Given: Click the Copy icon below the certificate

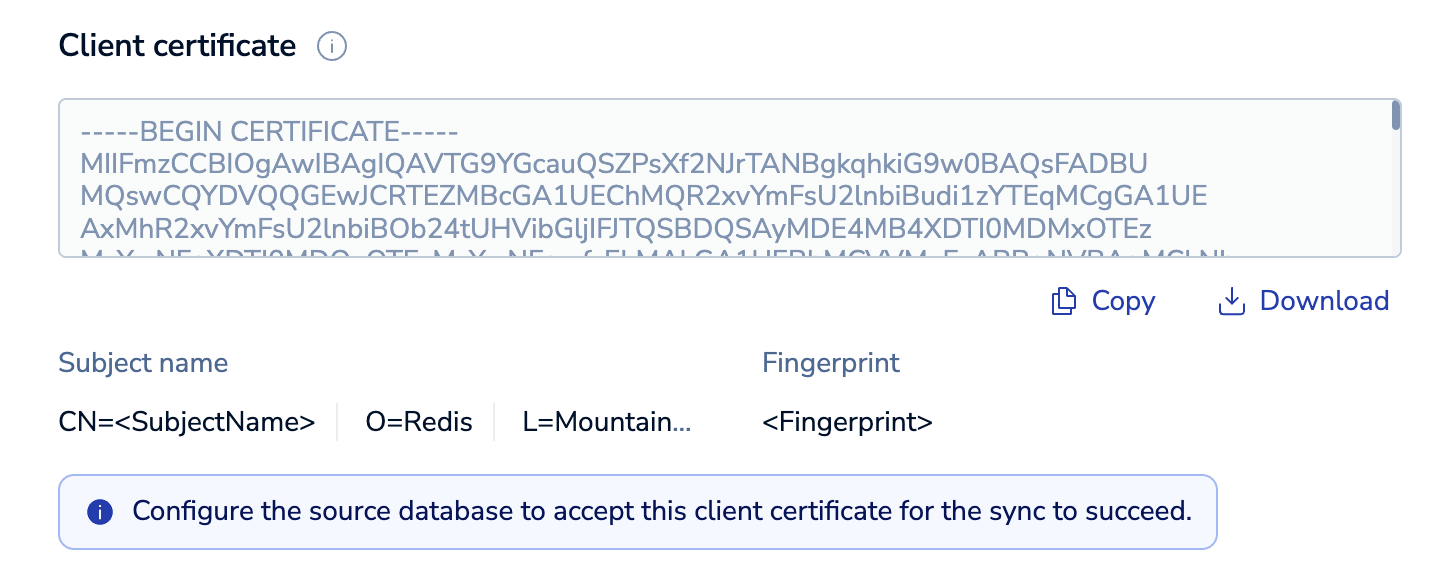Looking at the screenshot, I should (1063, 301).
